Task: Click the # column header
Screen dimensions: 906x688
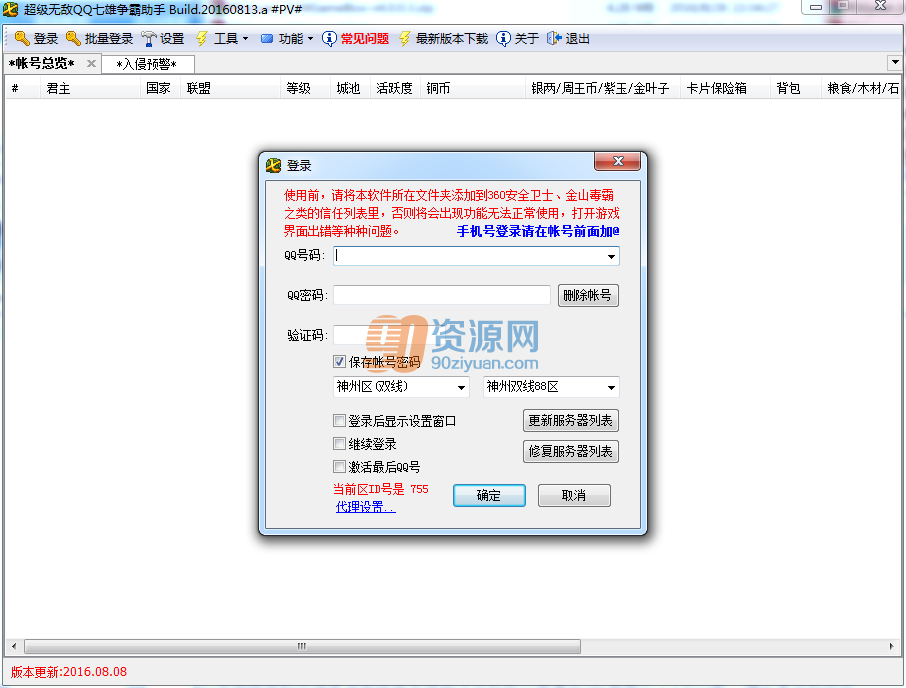Action: 23,88
